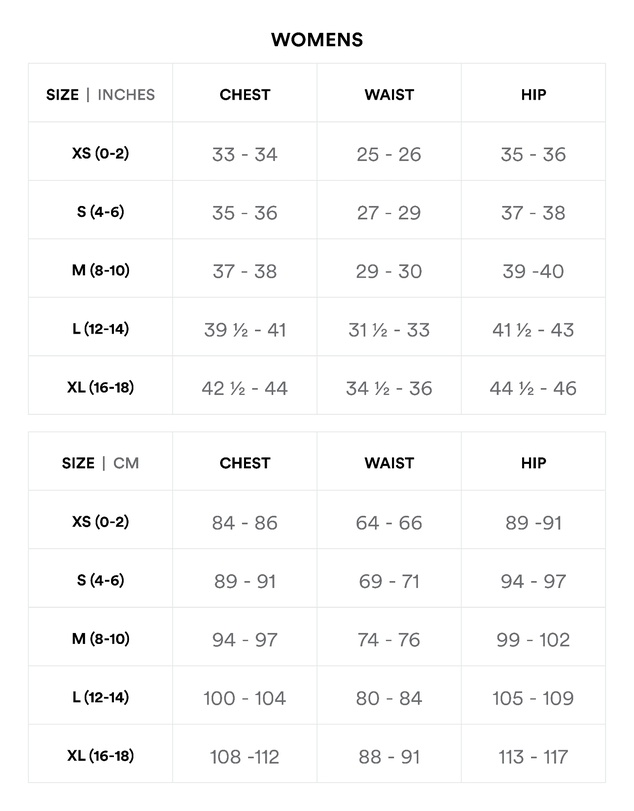Select the SIZE | CM header cell
Screen dimensions: 634x811
[100, 463]
